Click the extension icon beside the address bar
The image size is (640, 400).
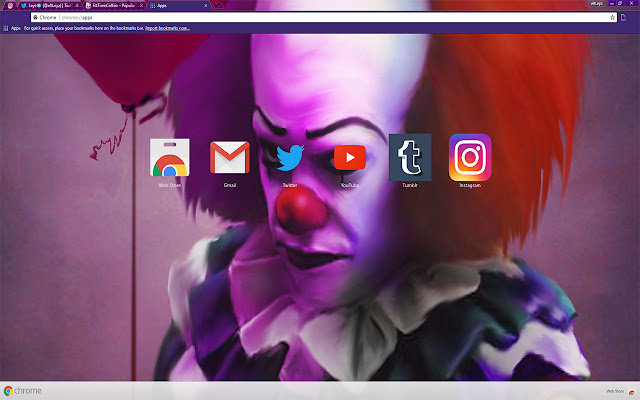click(x=623, y=18)
